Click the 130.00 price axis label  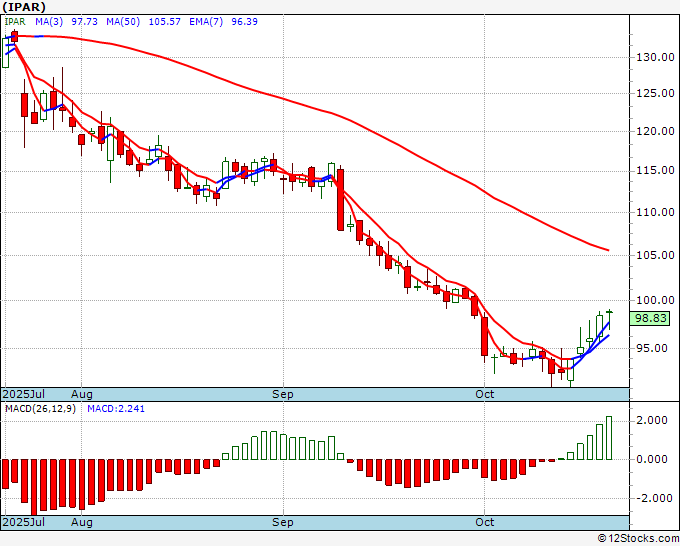[x=655, y=57]
